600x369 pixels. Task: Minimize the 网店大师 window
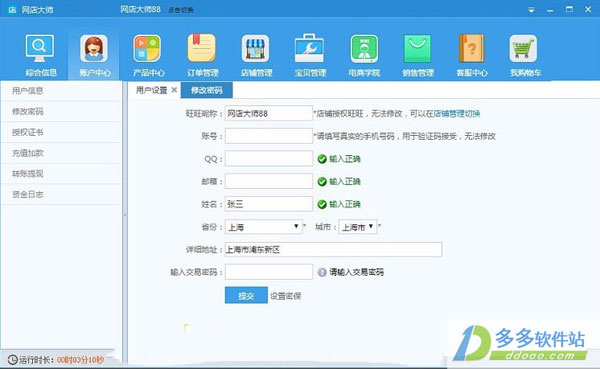[550, 10]
